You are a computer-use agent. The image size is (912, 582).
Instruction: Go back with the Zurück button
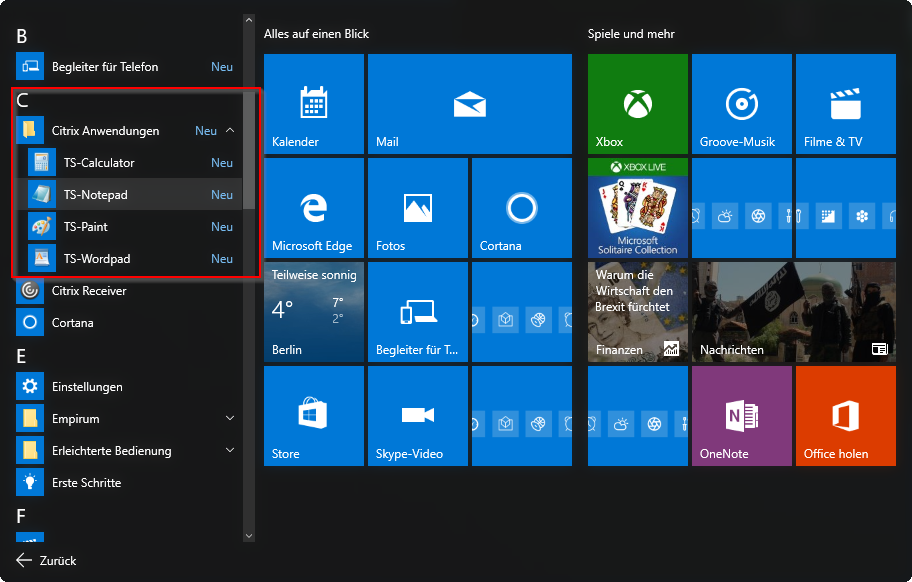point(47,560)
